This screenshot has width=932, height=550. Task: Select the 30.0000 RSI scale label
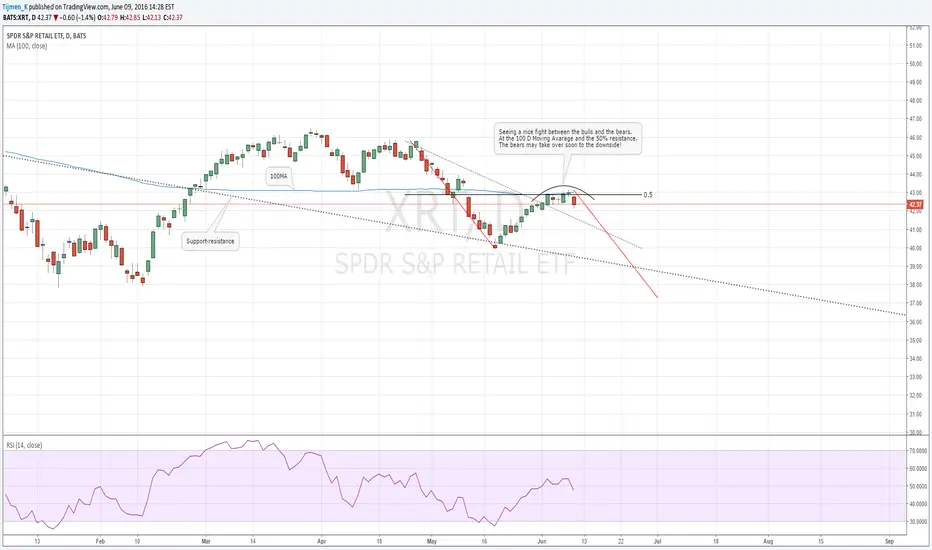click(x=917, y=521)
